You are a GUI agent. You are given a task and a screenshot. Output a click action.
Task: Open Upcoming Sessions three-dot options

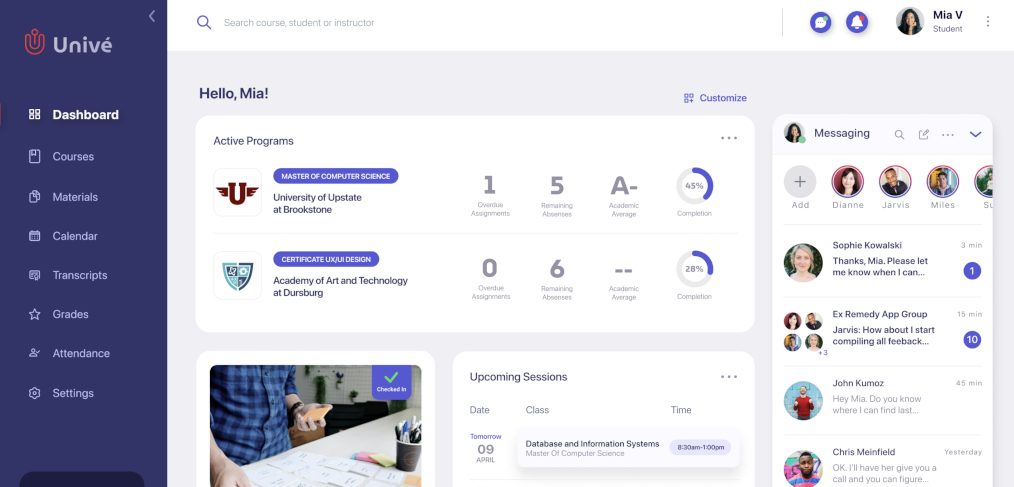[729, 377]
